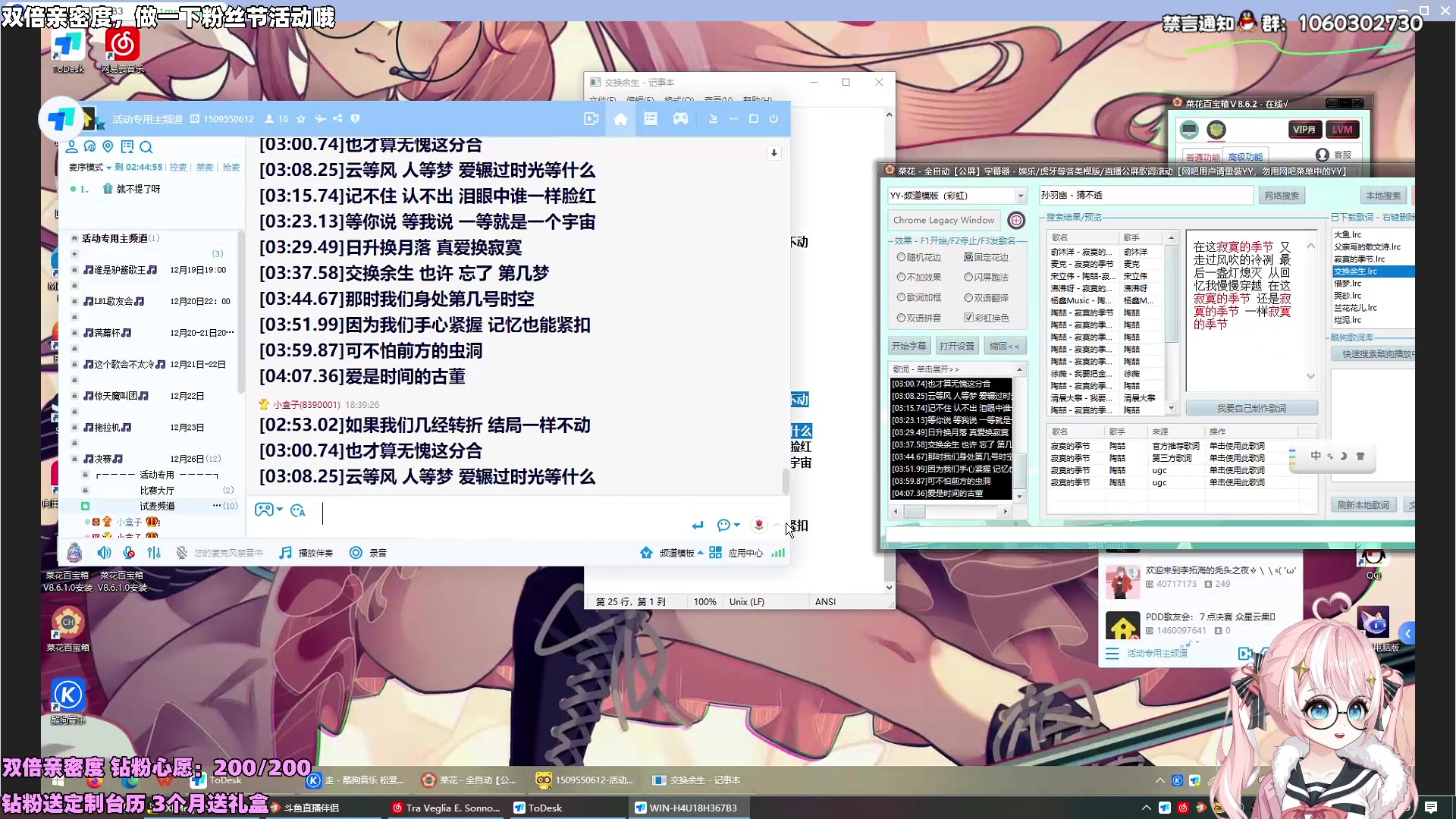Share the channel via share icon
1456x819 pixels.
pos(337,119)
